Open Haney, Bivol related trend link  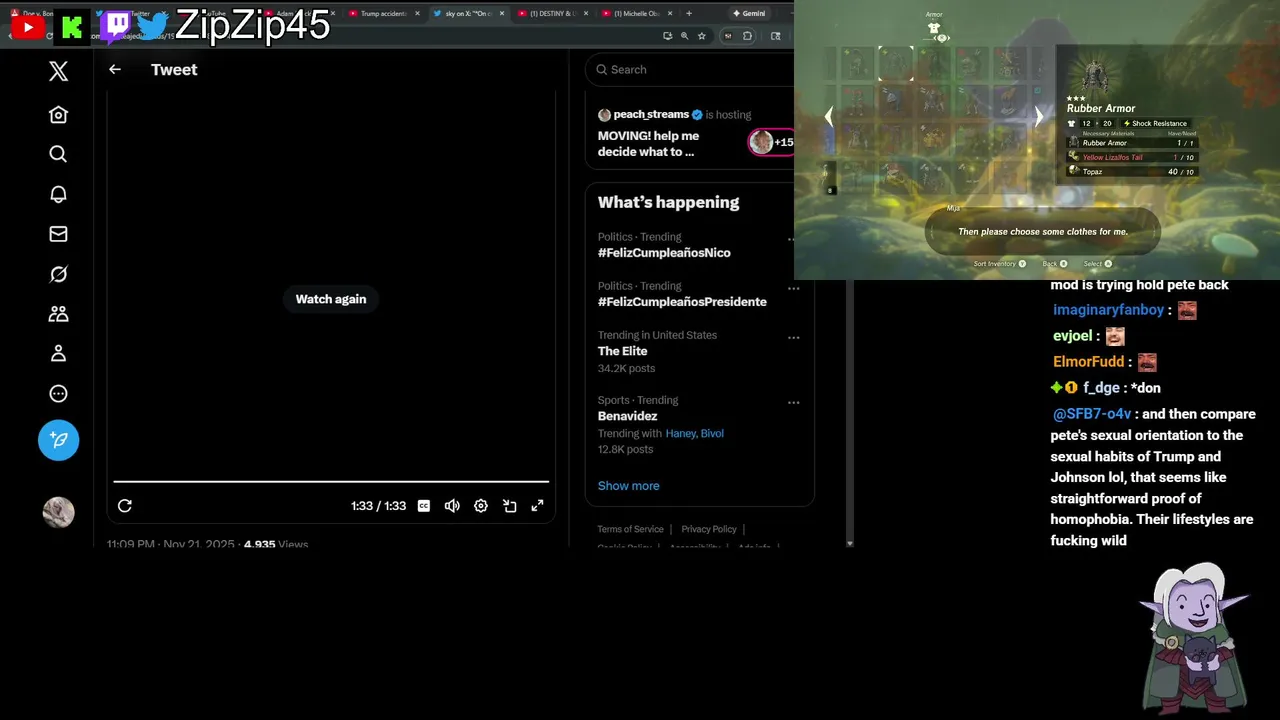point(694,433)
